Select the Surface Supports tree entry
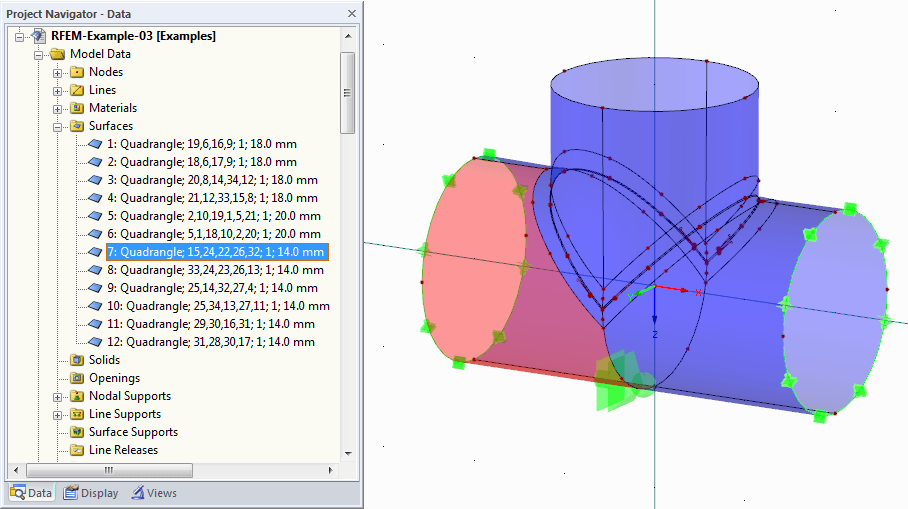Image resolution: width=908 pixels, height=509 pixels. (133, 432)
